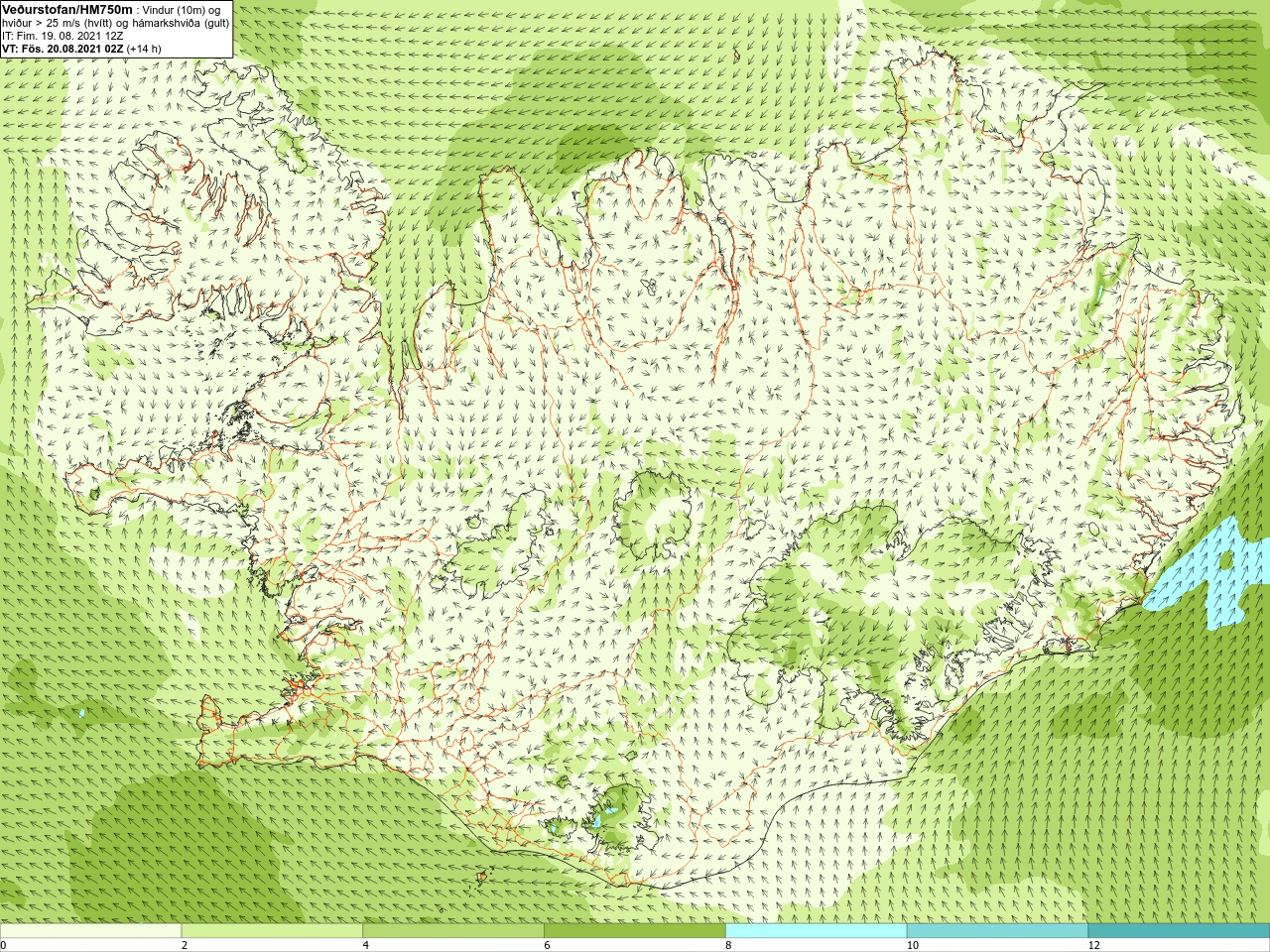The width and height of the screenshot is (1270, 952).
Task: Click the 'VT: Fös. 20.08.2021 02Z' valid time
Action: tap(63, 49)
